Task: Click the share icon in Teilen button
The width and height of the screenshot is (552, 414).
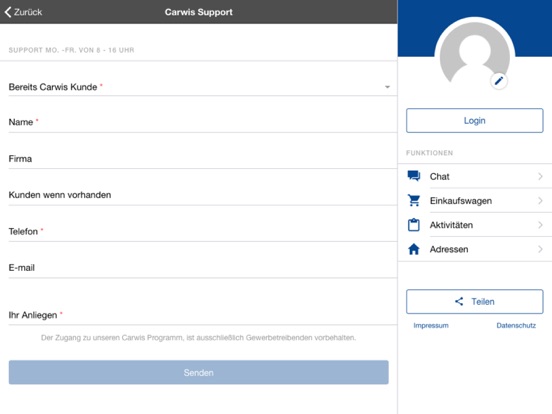Action: tap(459, 301)
